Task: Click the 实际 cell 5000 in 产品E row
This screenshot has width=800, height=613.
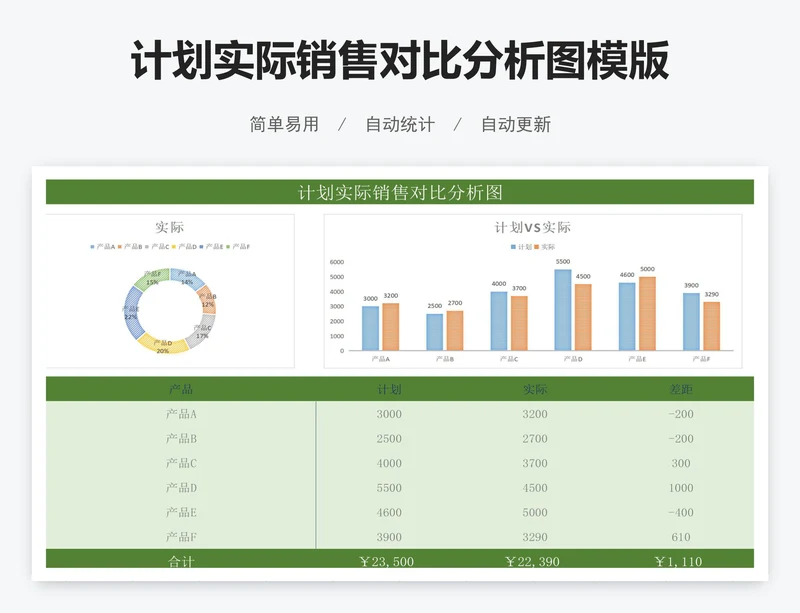Action: [x=535, y=512]
